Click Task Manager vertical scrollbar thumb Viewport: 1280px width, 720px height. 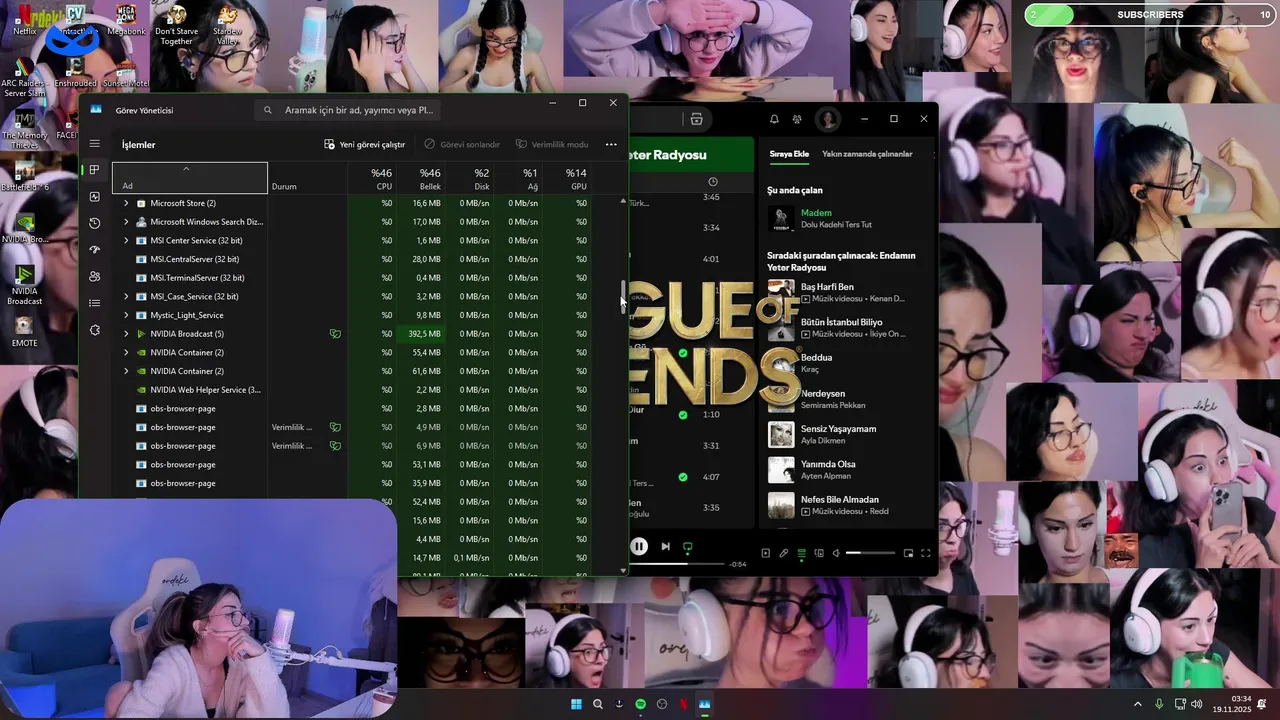pyautogui.click(x=623, y=297)
